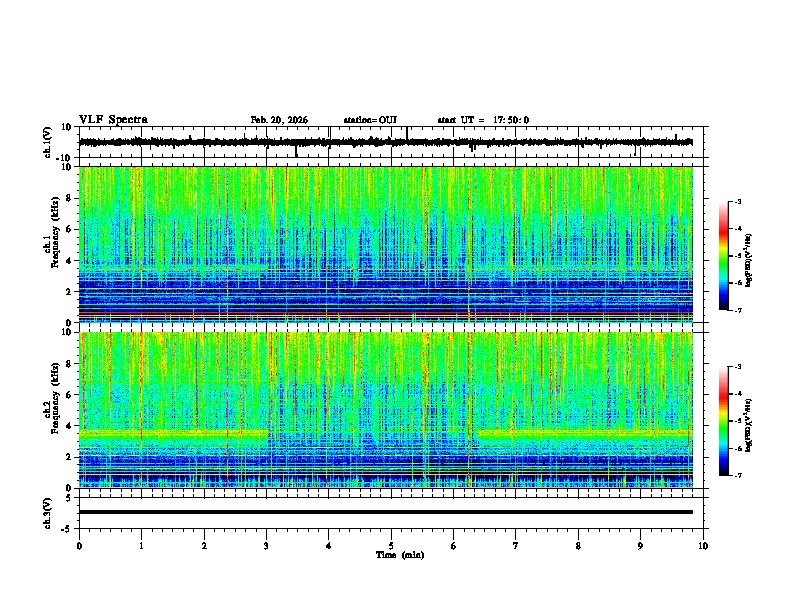Click the time axis tick label "7"
The image size is (792, 612).
(516, 546)
